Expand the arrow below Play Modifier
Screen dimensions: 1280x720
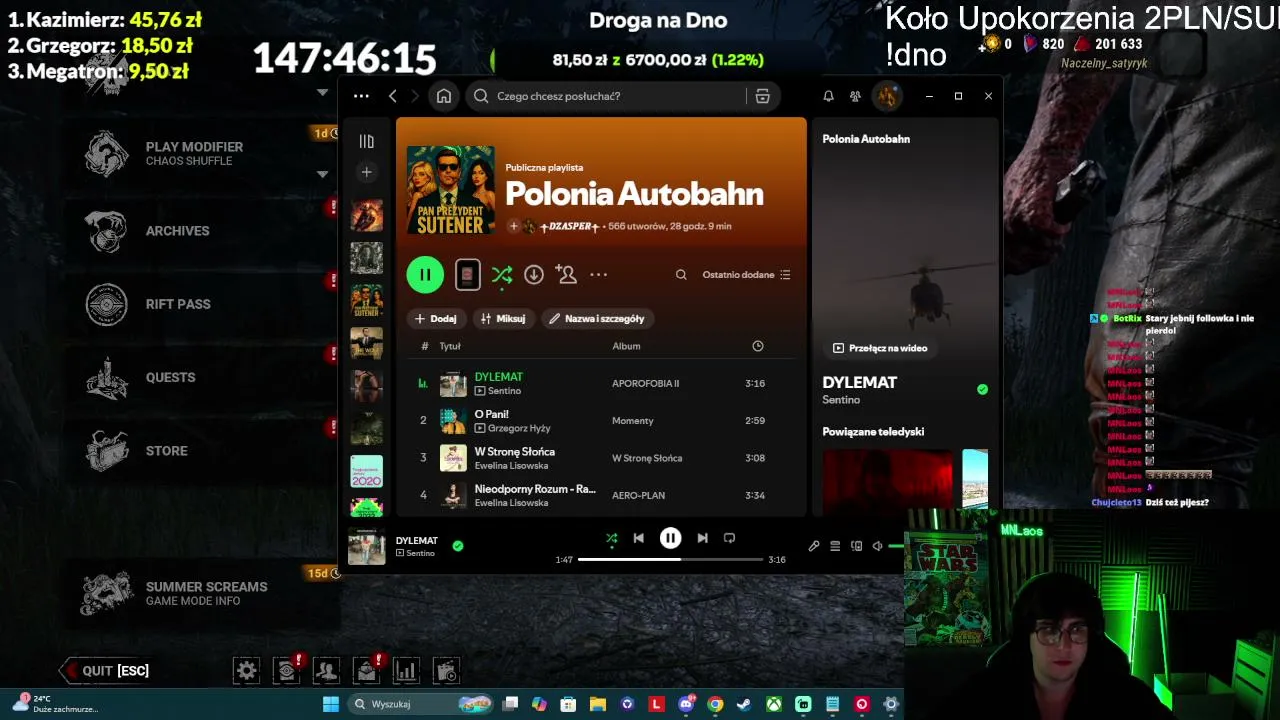tap(322, 174)
